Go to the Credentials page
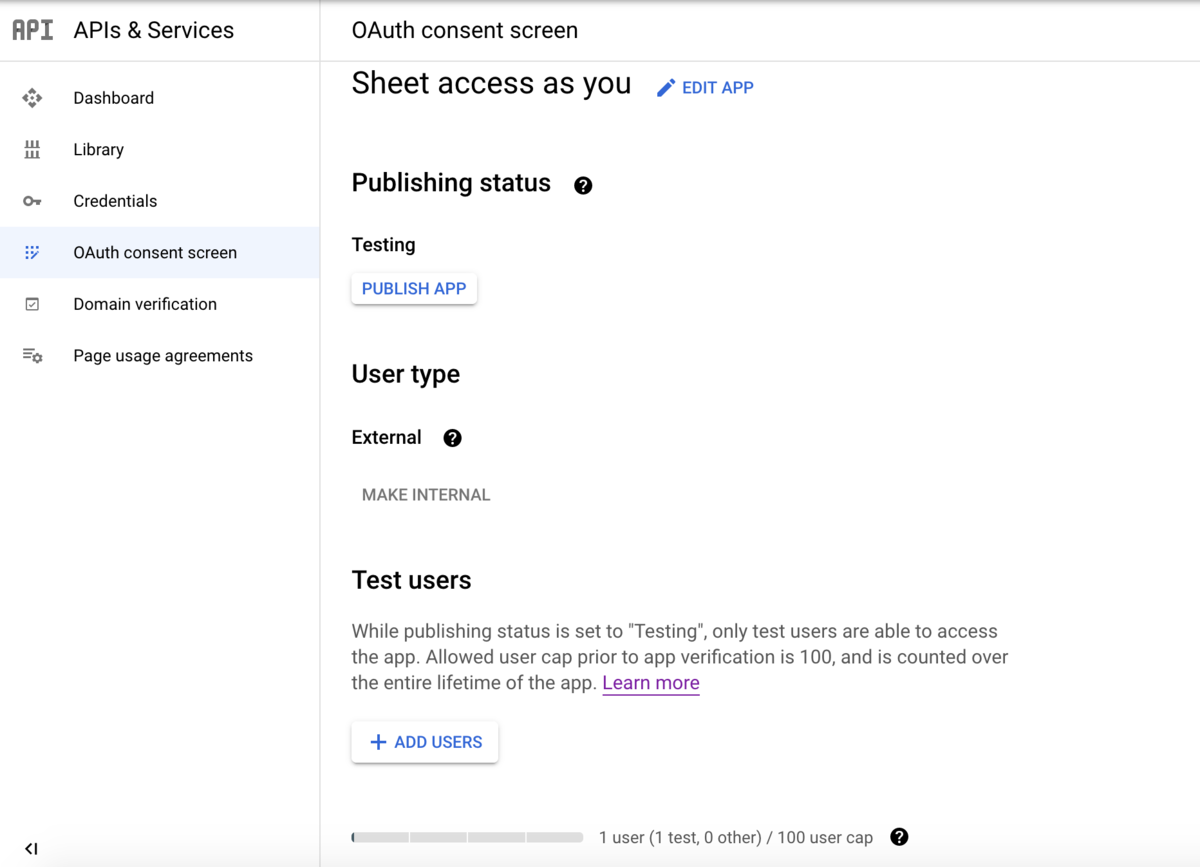Screen dimensions: 1200x867 pyautogui.click(x=115, y=201)
